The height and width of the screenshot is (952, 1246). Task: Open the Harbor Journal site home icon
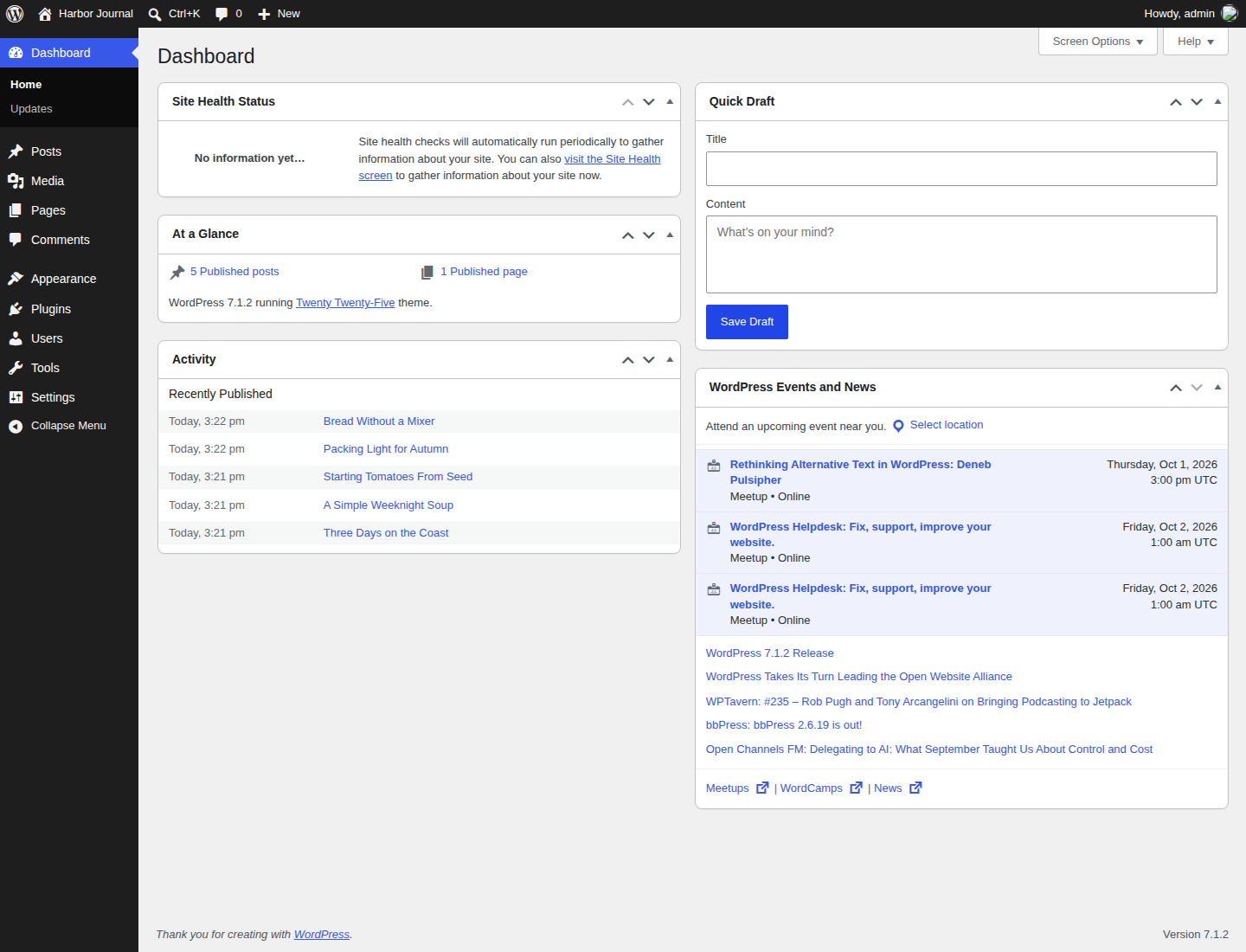coord(45,14)
